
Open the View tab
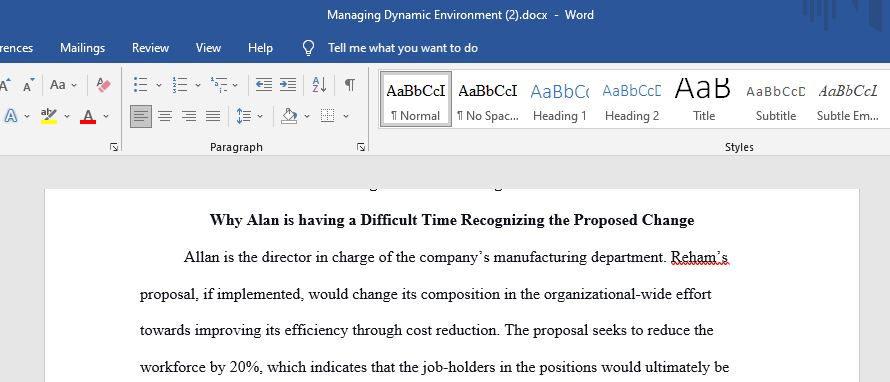pyautogui.click(x=208, y=48)
